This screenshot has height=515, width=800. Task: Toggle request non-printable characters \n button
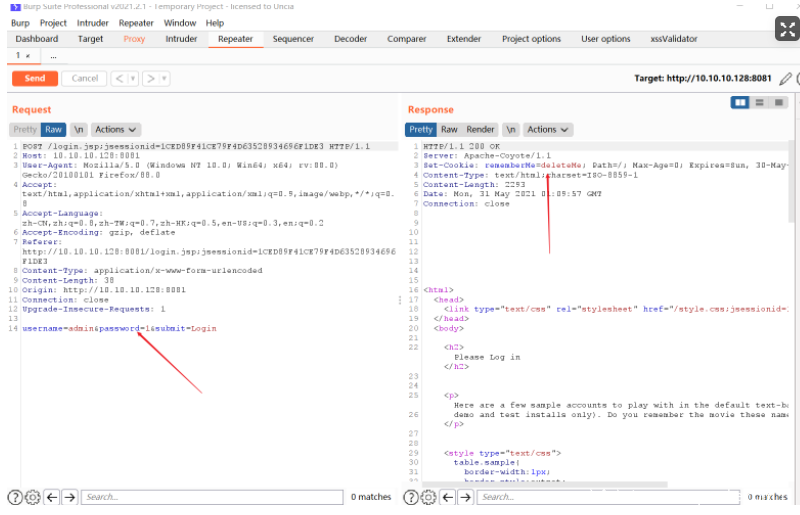click(x=78, y=129)
